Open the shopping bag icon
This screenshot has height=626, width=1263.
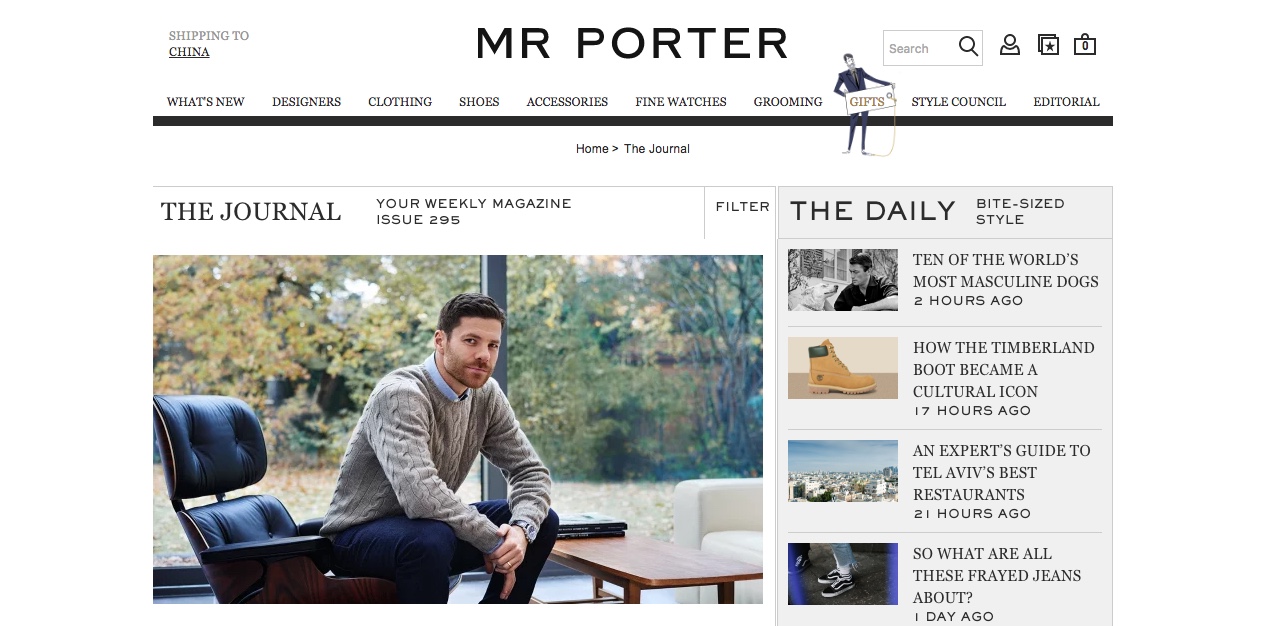[1085, 45]
